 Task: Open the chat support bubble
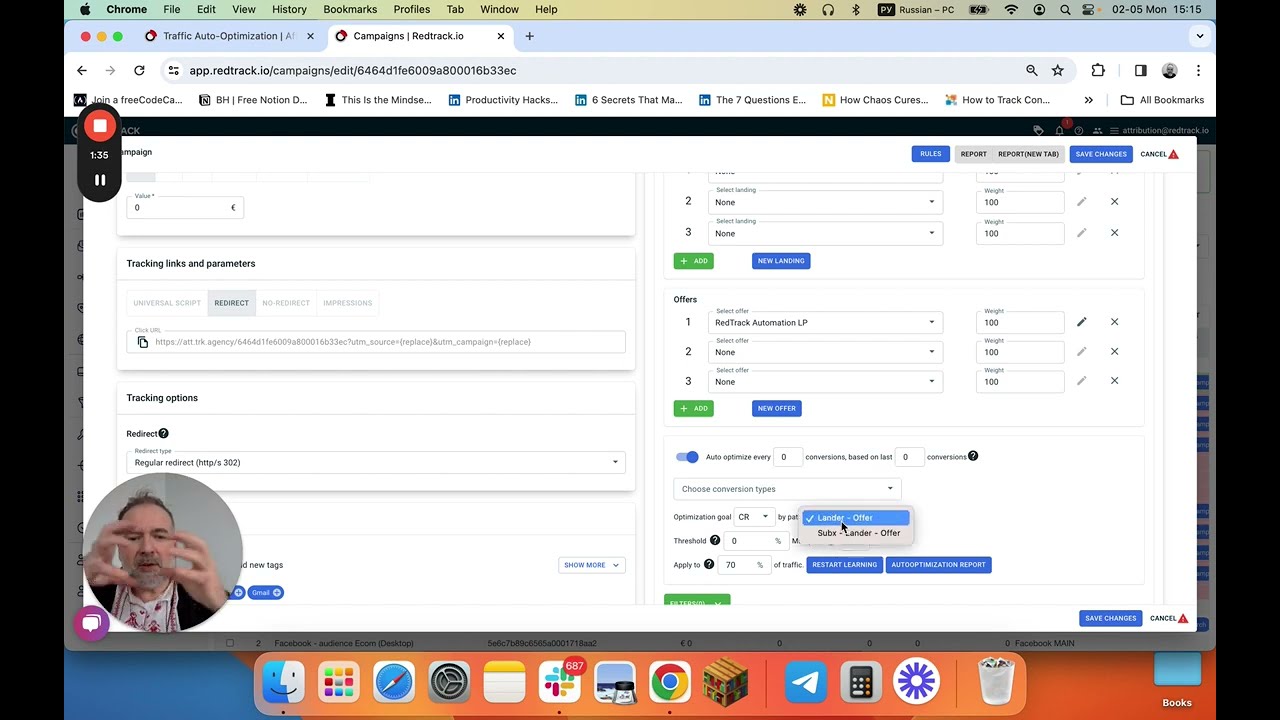click(91, 624)
